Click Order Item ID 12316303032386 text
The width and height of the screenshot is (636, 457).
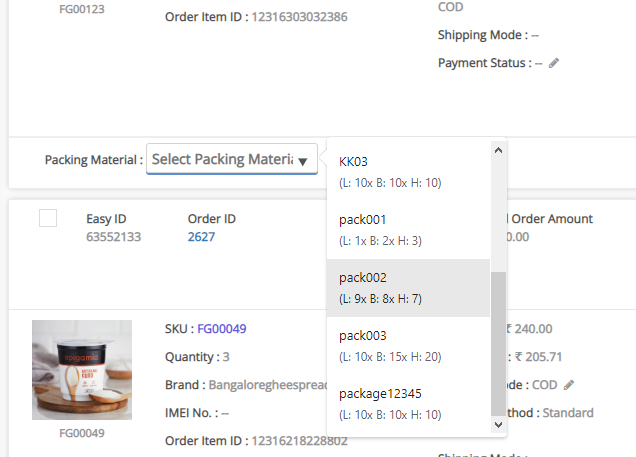point(256,17)
